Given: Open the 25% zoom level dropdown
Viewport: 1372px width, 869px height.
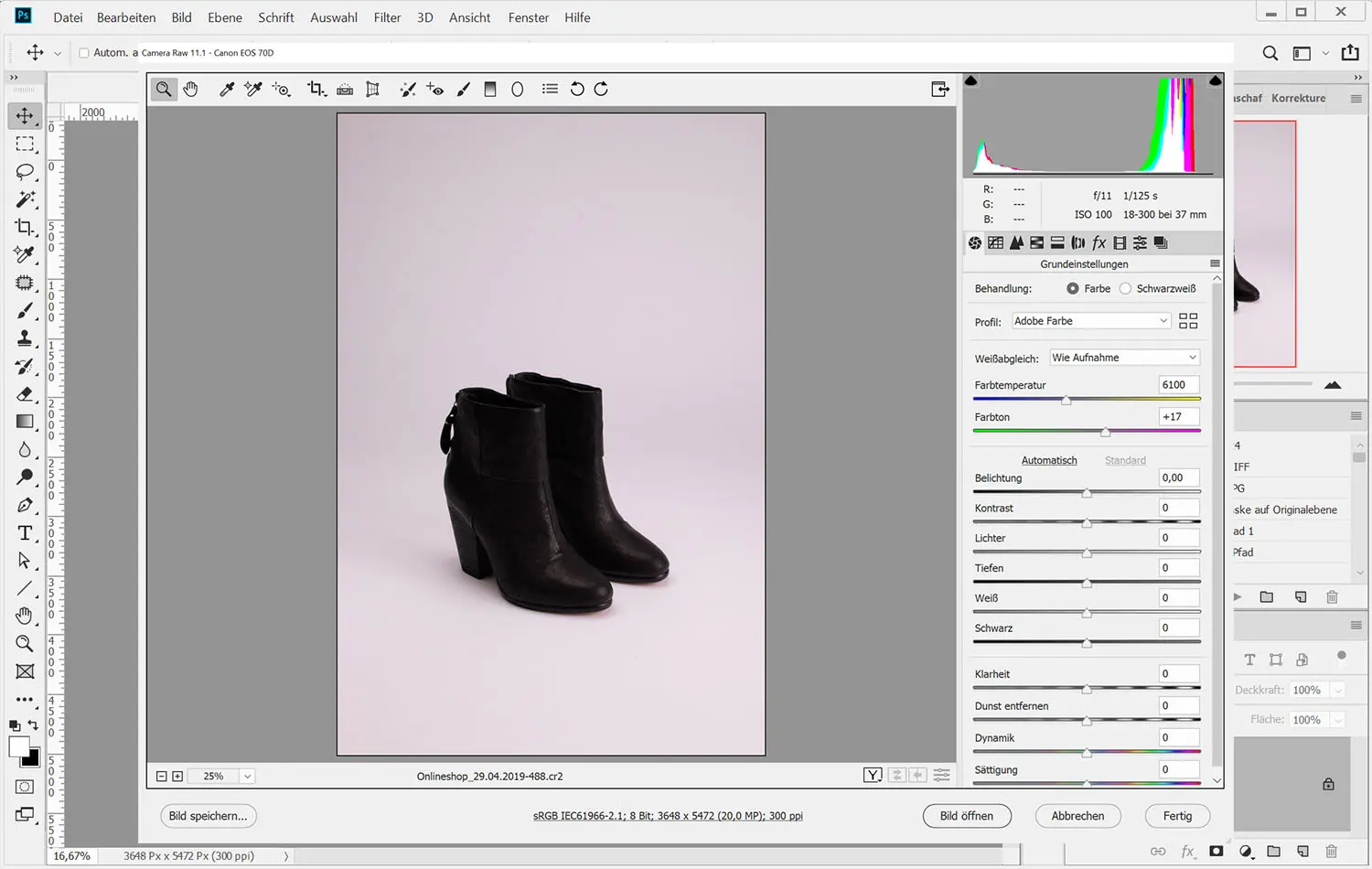Looking at the screenshot, I should coord(247,776).
